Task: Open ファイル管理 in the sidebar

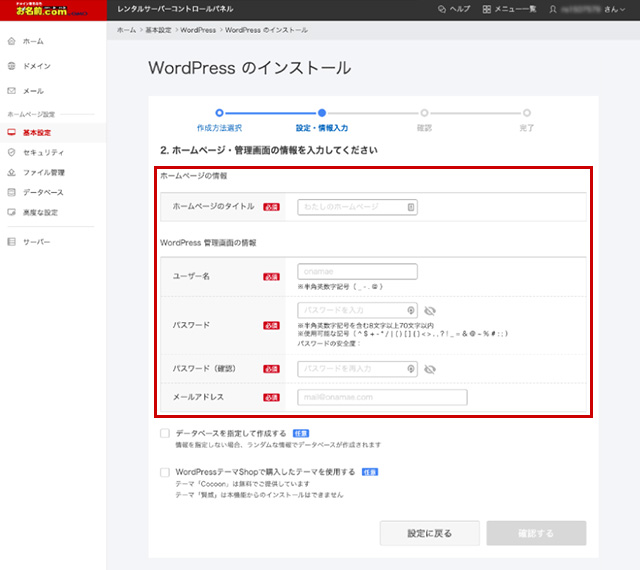Action: point(44,172)
